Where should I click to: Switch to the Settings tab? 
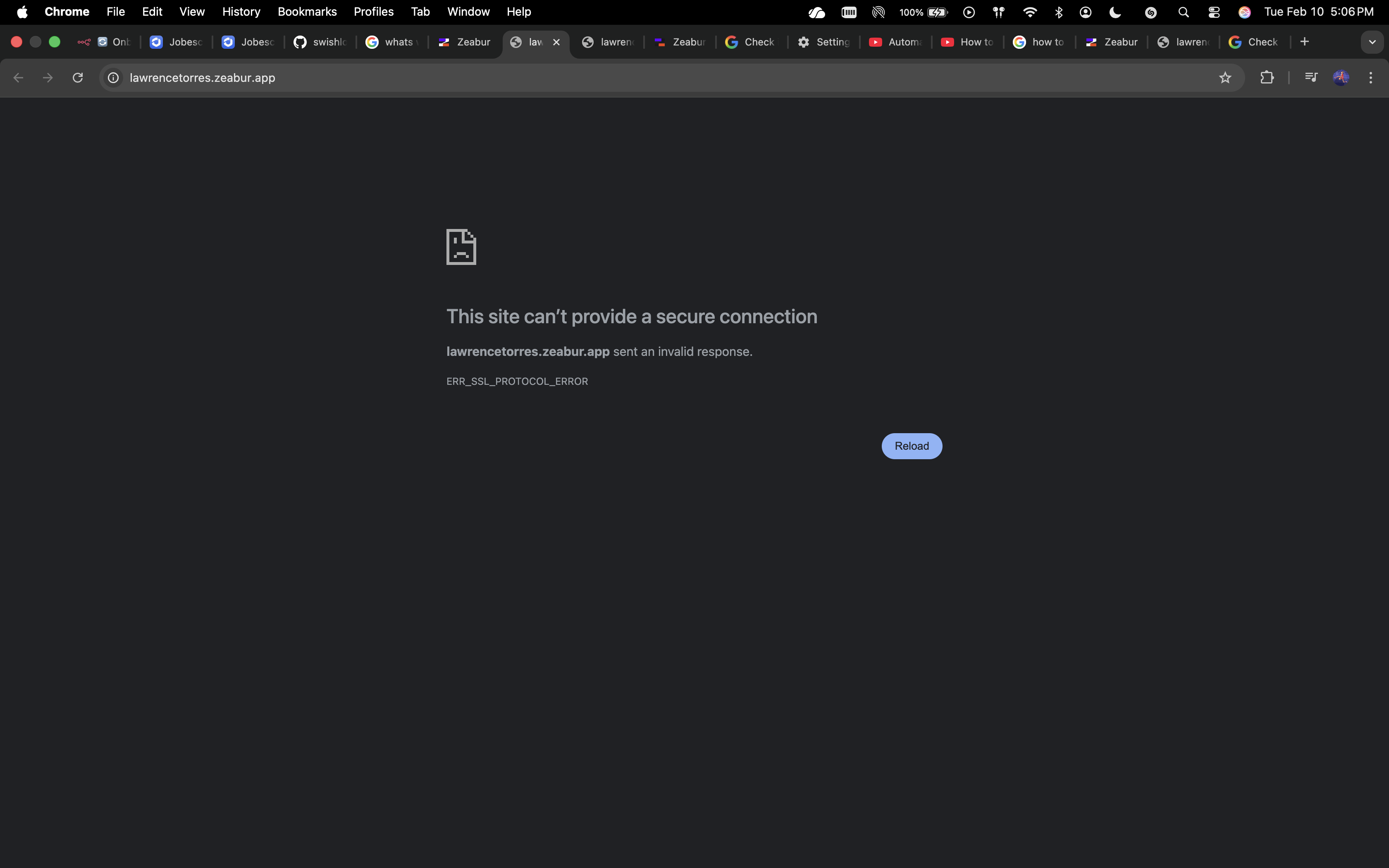(x=823, y=41)
